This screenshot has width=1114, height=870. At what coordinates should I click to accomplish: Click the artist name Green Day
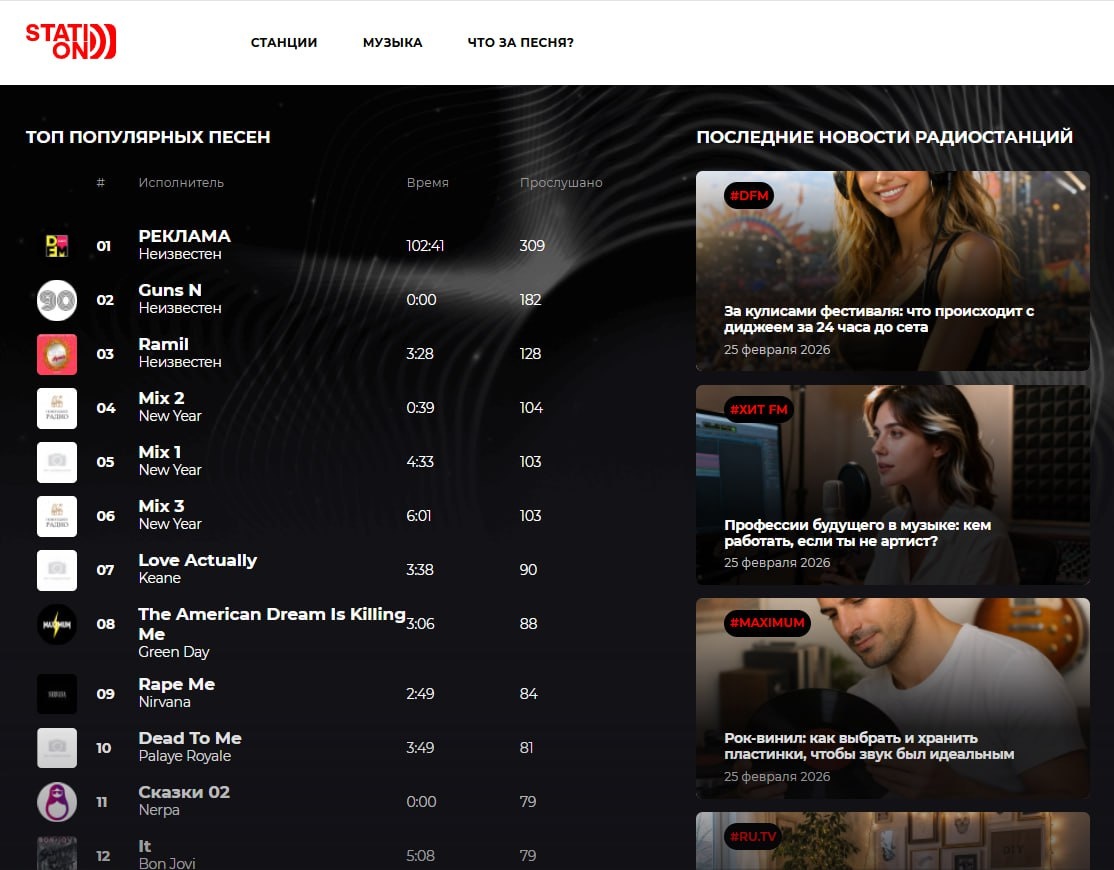174,652
